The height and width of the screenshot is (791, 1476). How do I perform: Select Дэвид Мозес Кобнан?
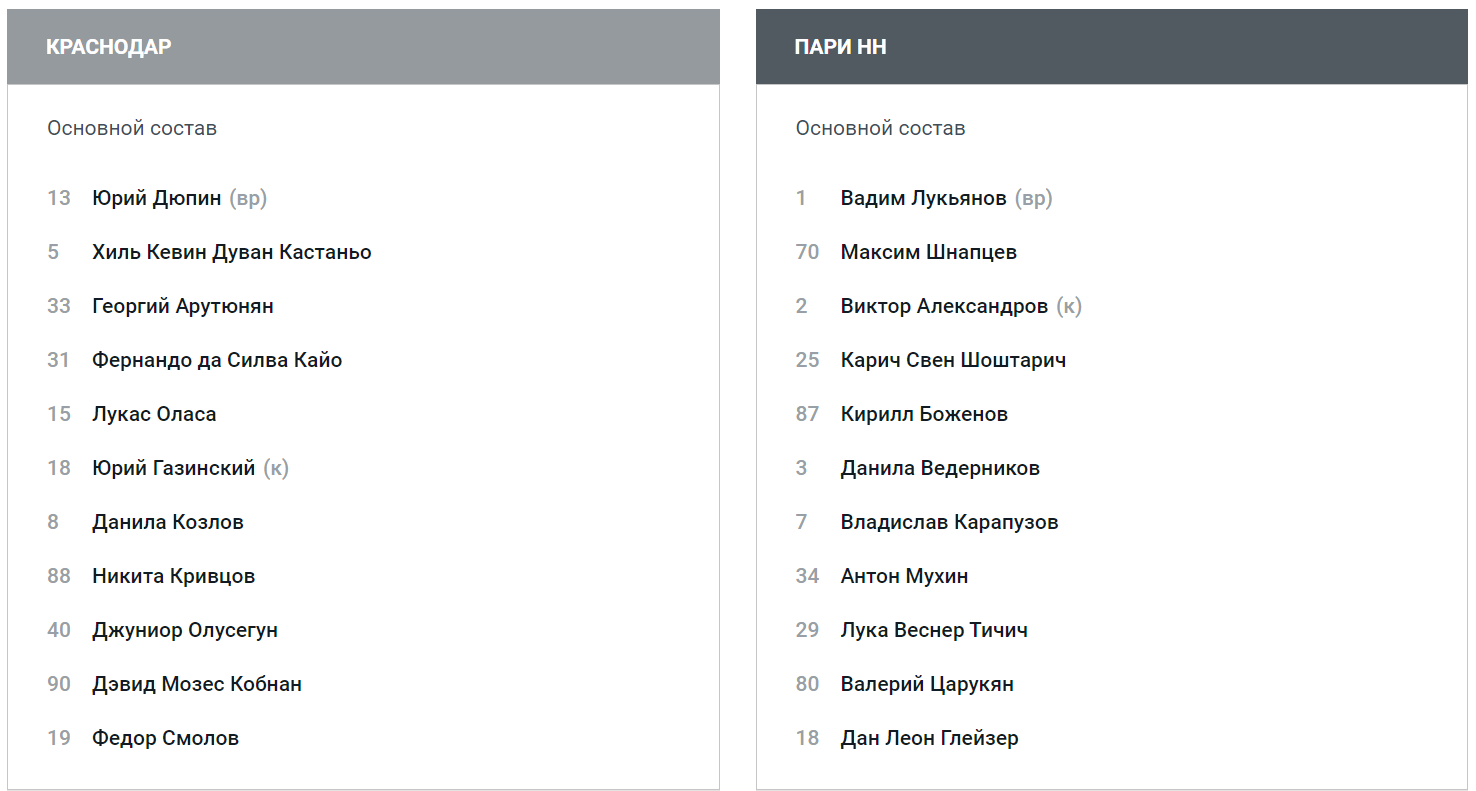pyautogui.click(x=197, y=684)
